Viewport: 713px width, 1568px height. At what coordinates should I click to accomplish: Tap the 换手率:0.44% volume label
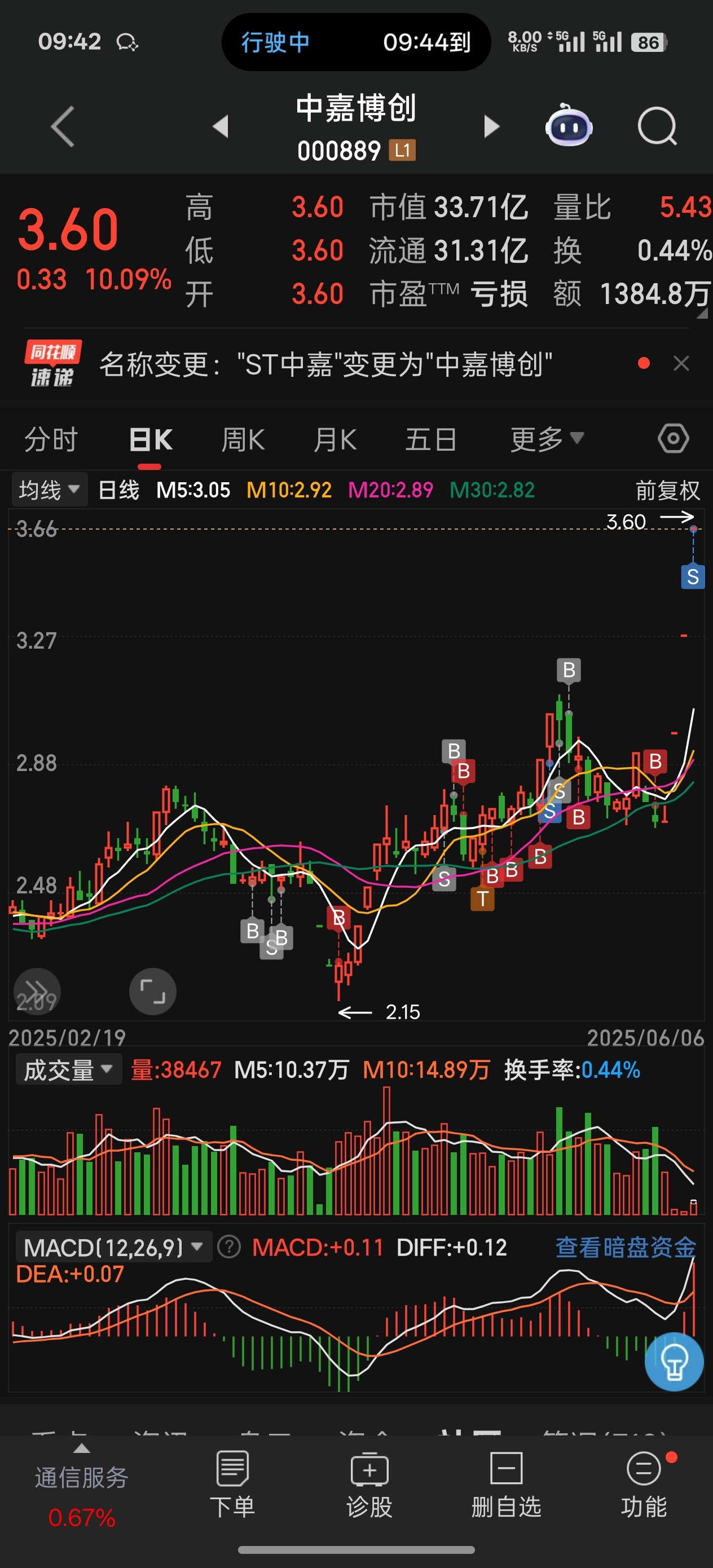coord(572,1069)
